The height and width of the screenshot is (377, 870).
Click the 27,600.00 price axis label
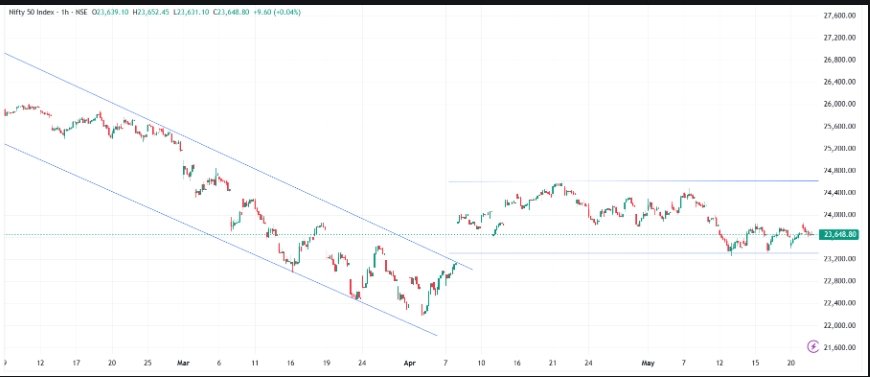pyautogui.click(x=838, y=16)
